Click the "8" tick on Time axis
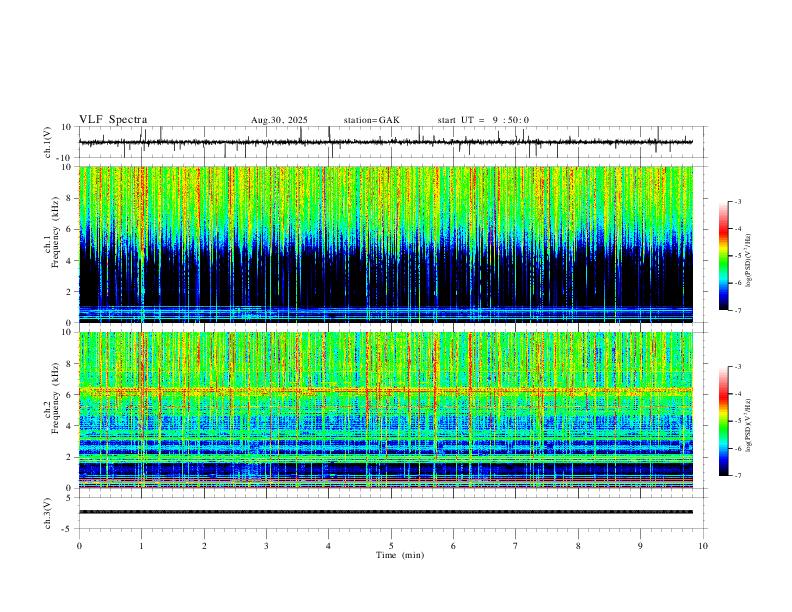This screenshot has width=792, height=612. [x=578, y=546]
